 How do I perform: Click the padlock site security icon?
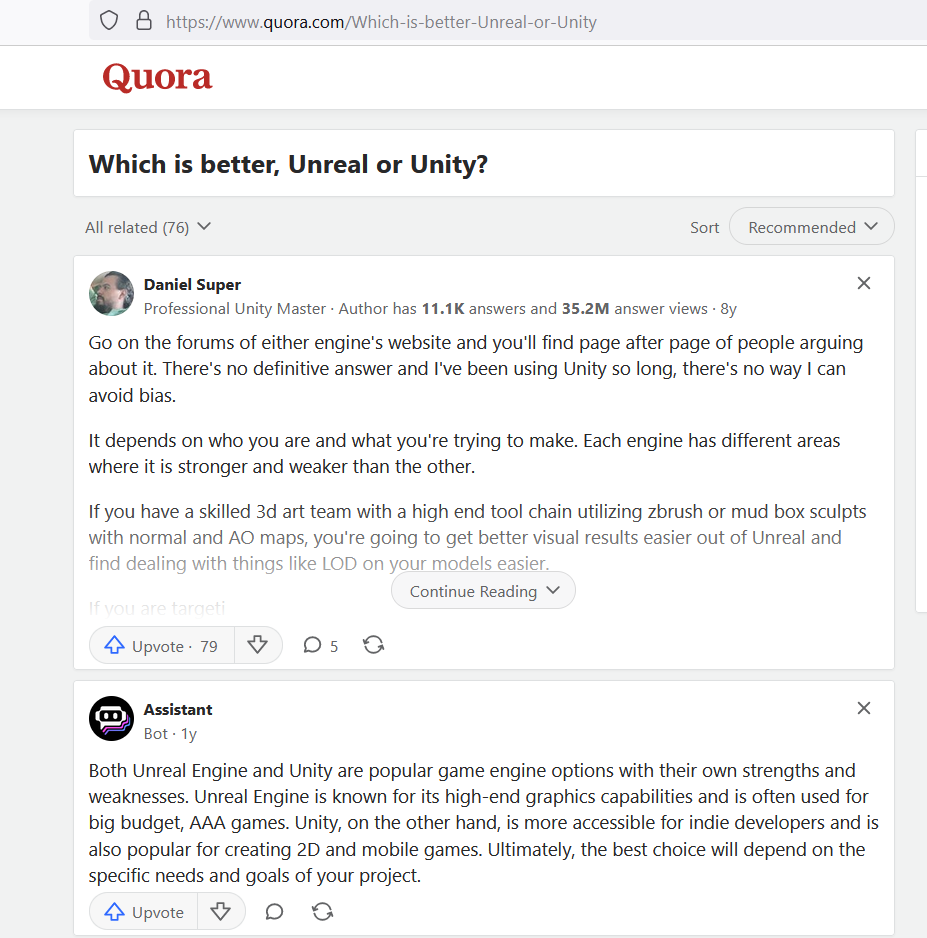coord(143,21)
